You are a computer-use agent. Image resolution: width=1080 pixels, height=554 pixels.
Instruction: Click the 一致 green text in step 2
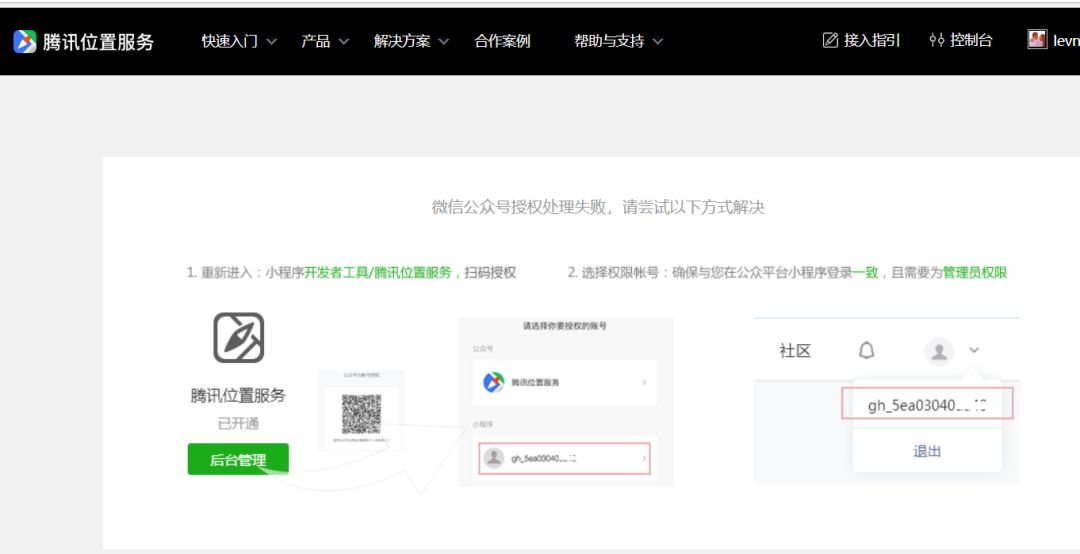[x=866, y=272]
